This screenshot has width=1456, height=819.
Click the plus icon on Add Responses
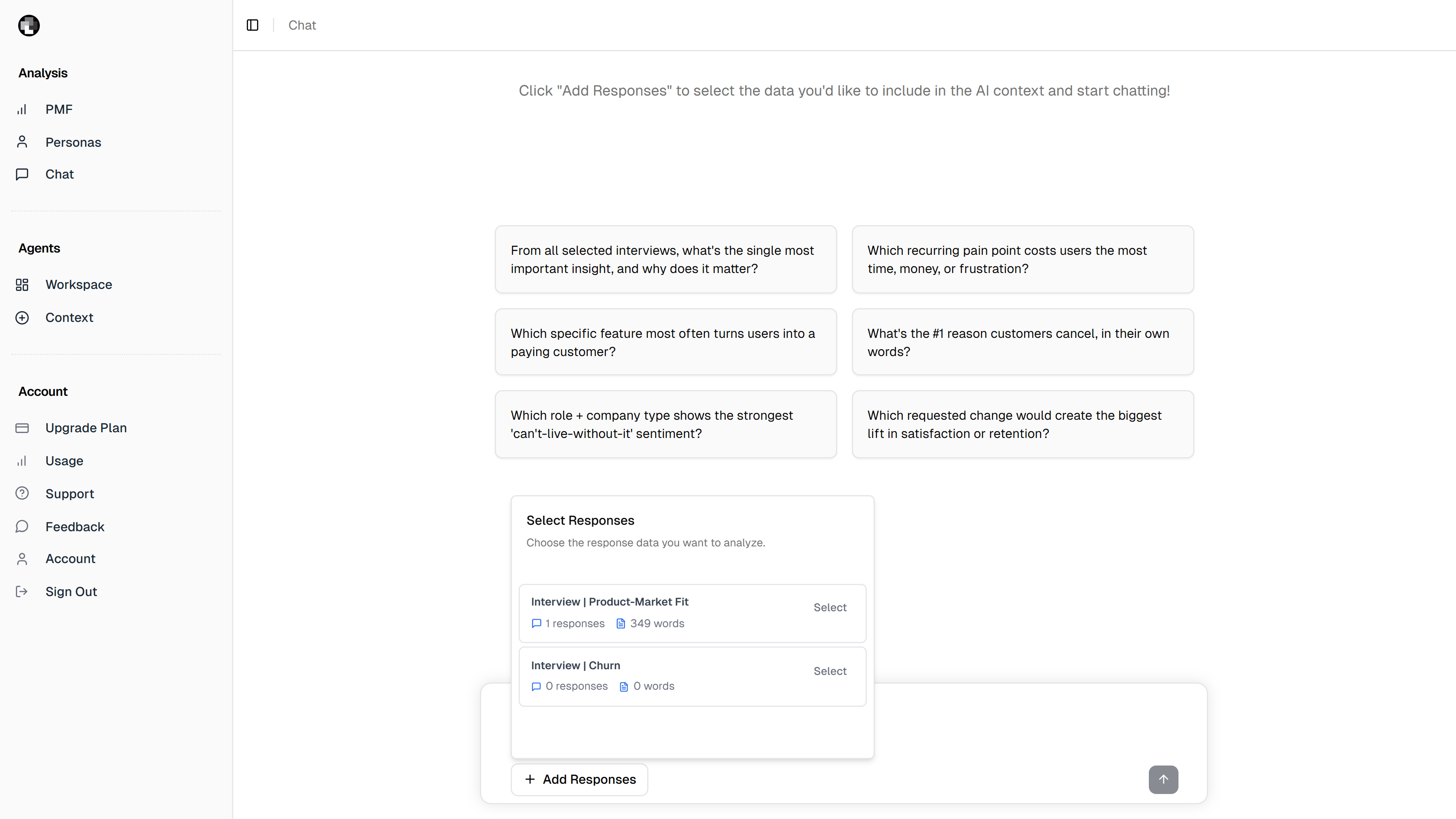[x=530, y=780]
